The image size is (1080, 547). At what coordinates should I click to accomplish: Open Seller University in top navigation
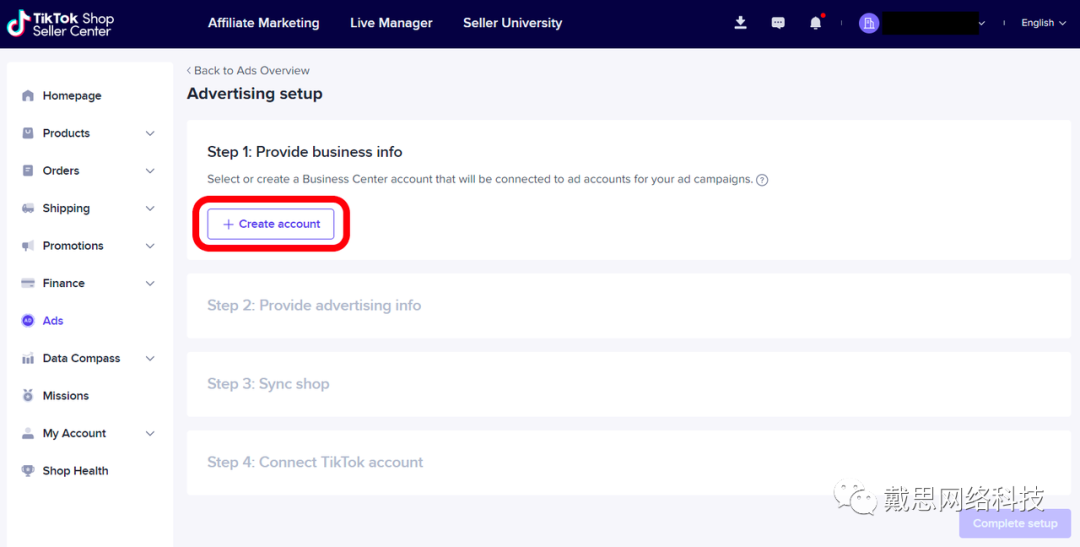(512, 23)
